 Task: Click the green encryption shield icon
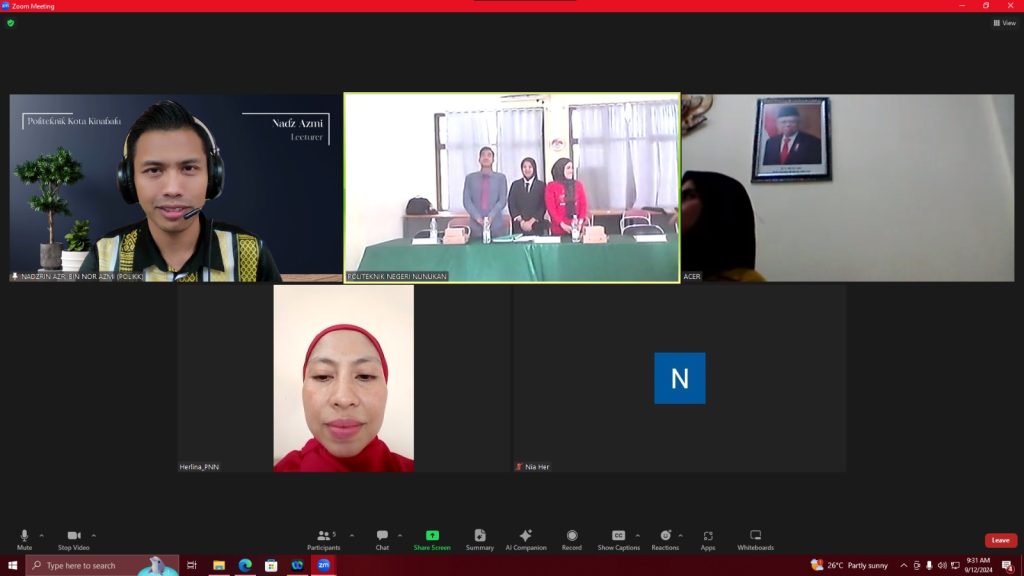11,23
